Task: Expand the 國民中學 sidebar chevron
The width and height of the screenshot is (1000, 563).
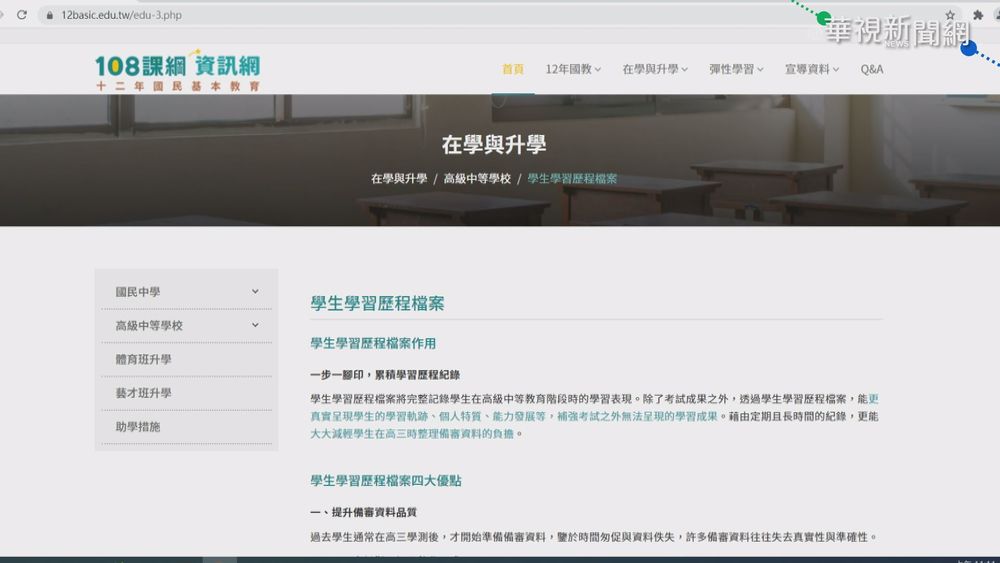Action: point(255,291)
